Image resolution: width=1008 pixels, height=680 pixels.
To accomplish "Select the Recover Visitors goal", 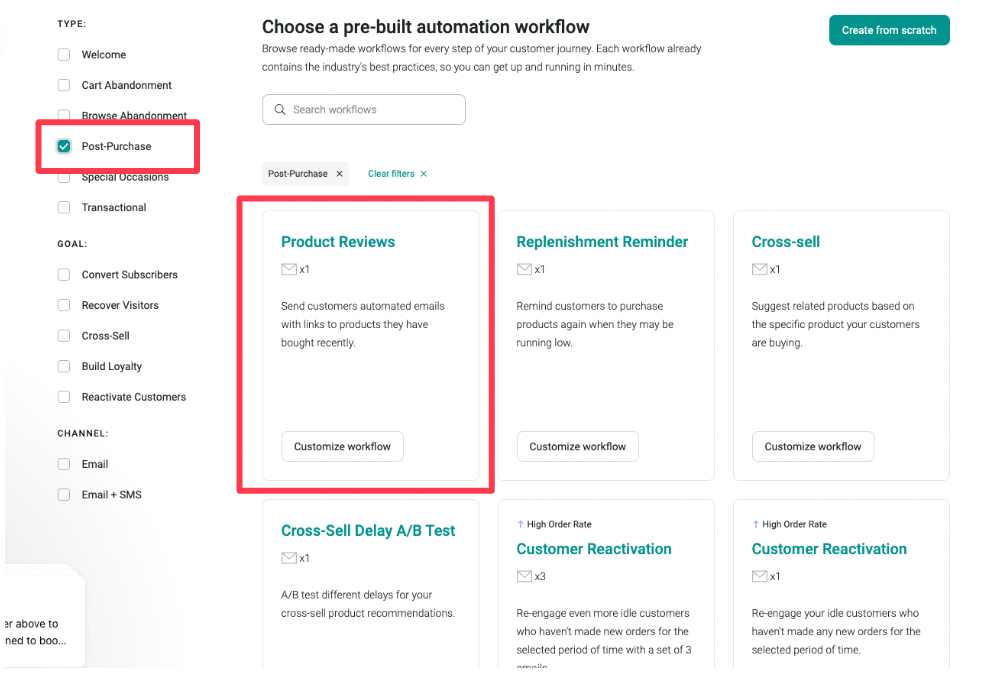I will click(x=63, y=305).
